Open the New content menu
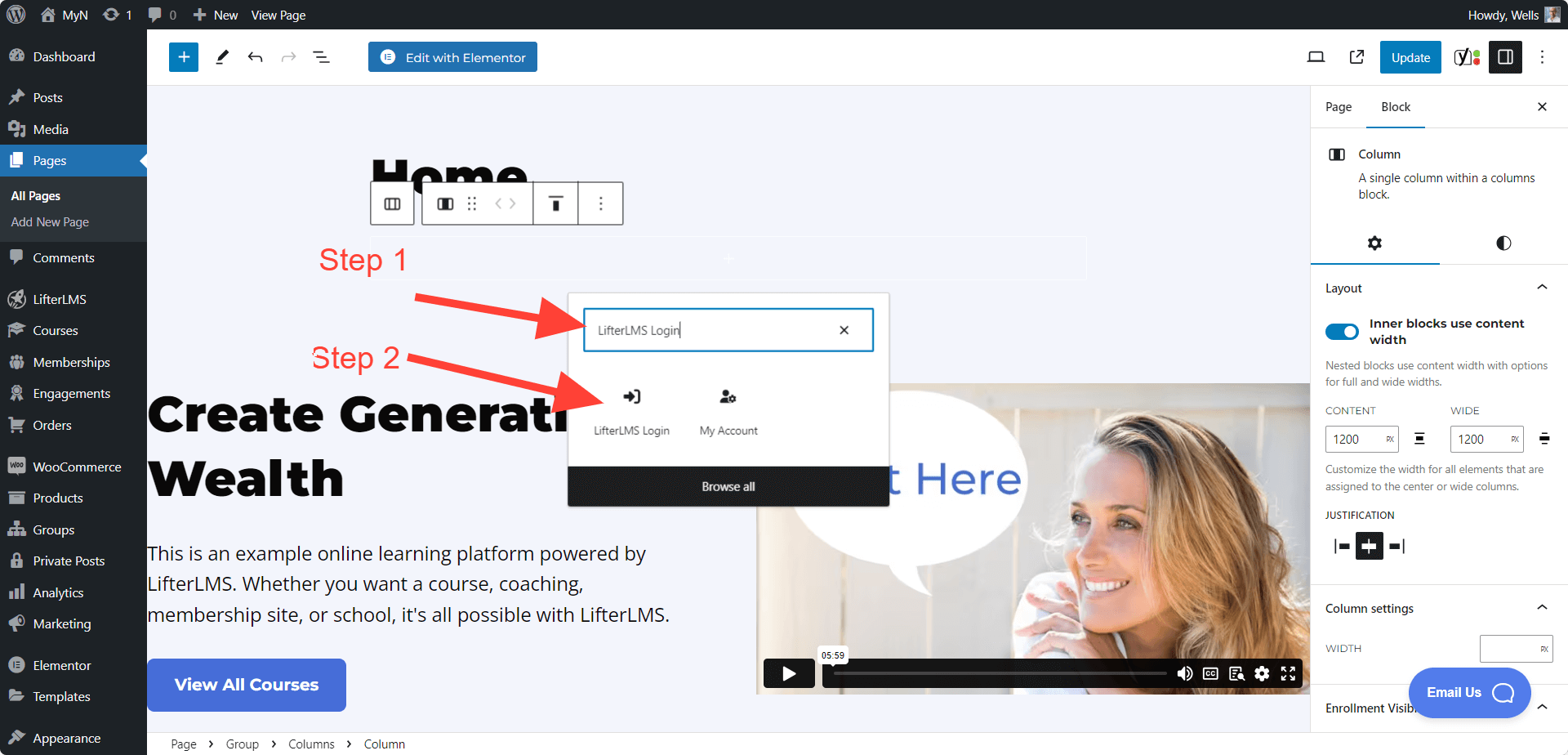 pyautogui.click(x=215, y=15)
